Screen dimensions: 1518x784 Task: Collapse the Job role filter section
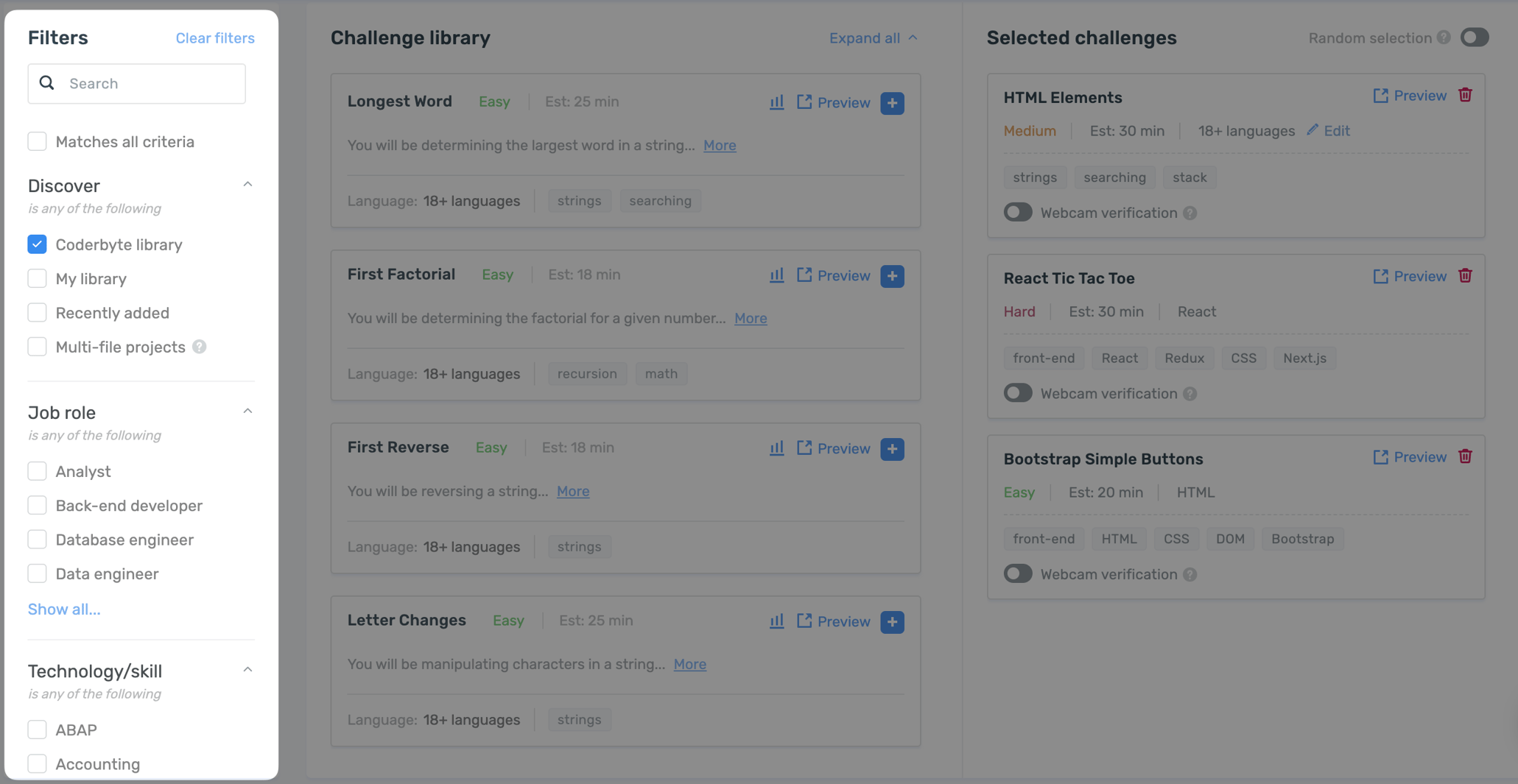pos(247,412)
